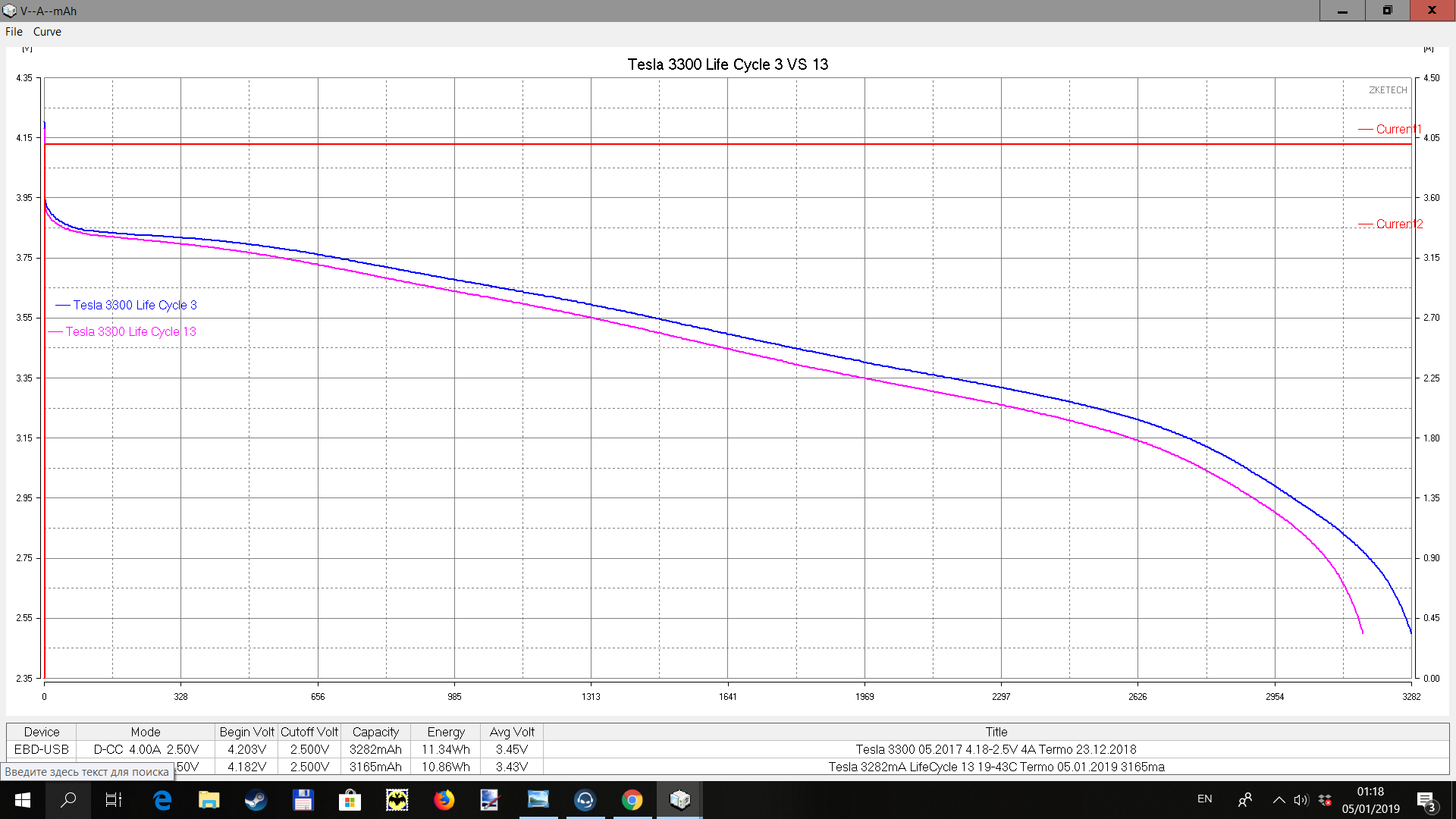Viewport: 1456px width, 819px height.
Task: Open taskbar search magnifier
Action: tap(68, 800)
